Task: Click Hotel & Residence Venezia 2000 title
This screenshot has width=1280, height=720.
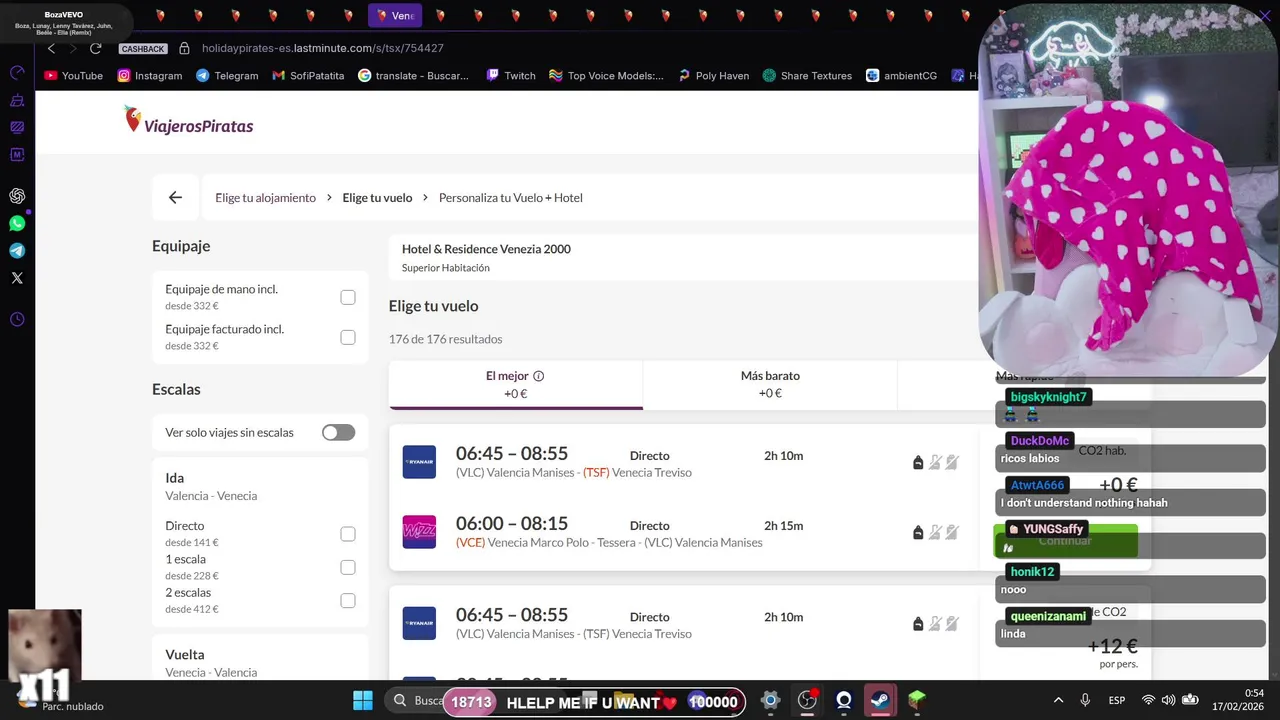Action: [486, 249]
